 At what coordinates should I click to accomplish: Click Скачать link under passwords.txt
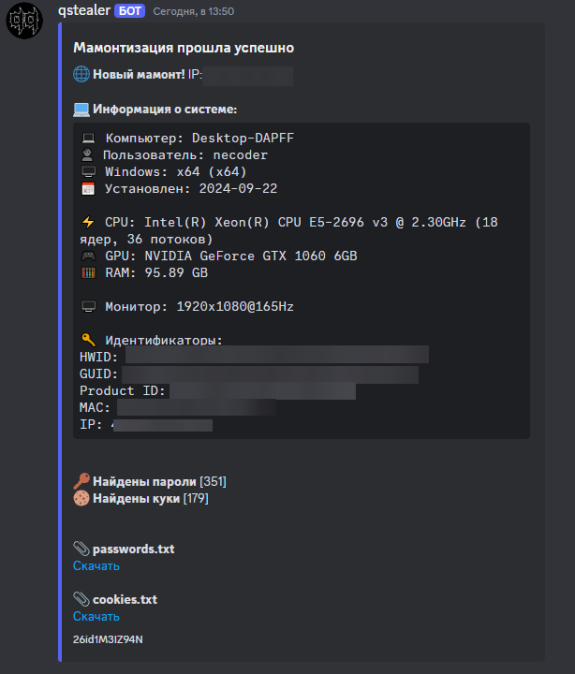pos(96,566)
